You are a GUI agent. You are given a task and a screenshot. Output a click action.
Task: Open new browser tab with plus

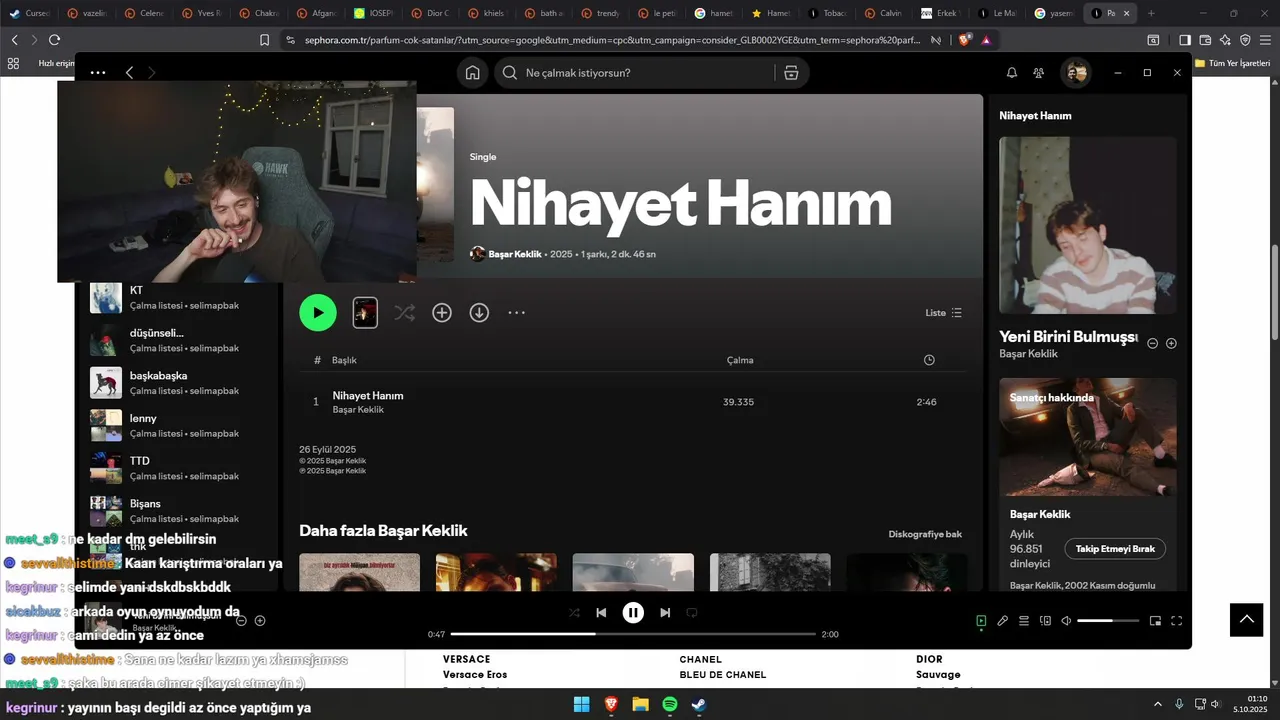pos(1151,13)
